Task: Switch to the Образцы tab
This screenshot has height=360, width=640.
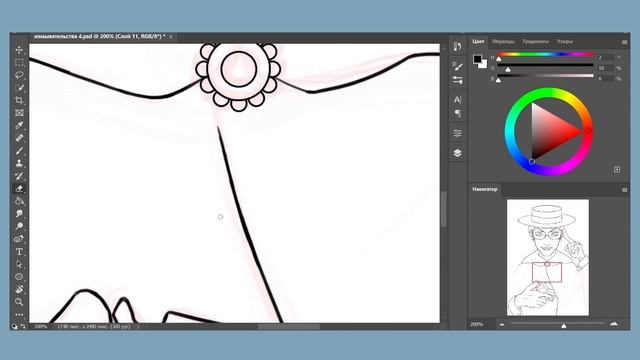Action: 503,42
